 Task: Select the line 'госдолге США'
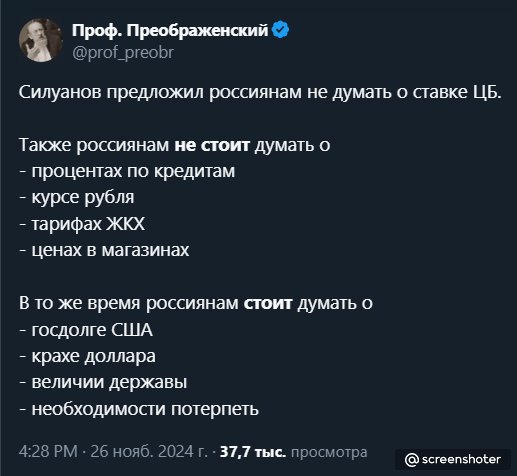86,330
